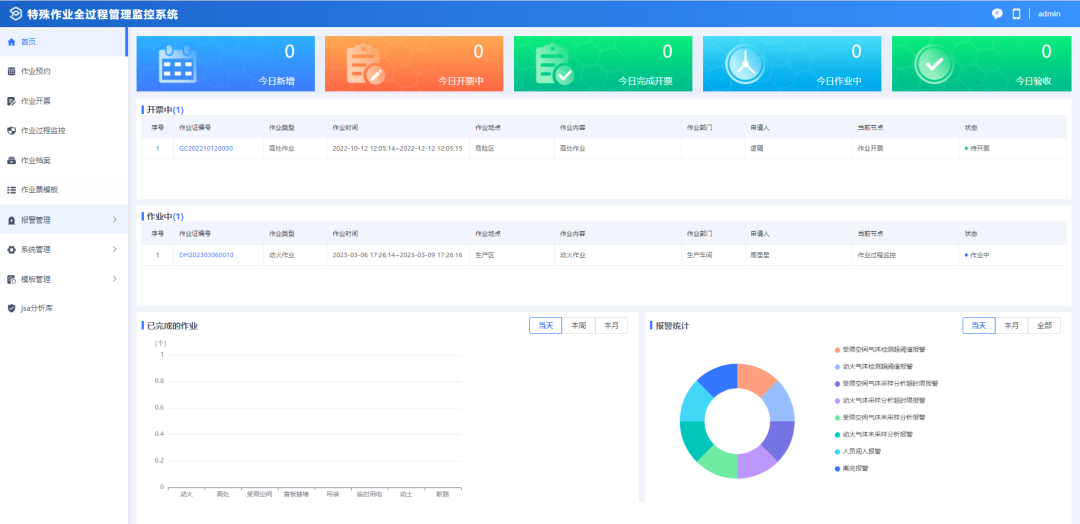Open the chat message icon in header
The height and width of the screenshot is (524, 1080).
click(997, 14)
